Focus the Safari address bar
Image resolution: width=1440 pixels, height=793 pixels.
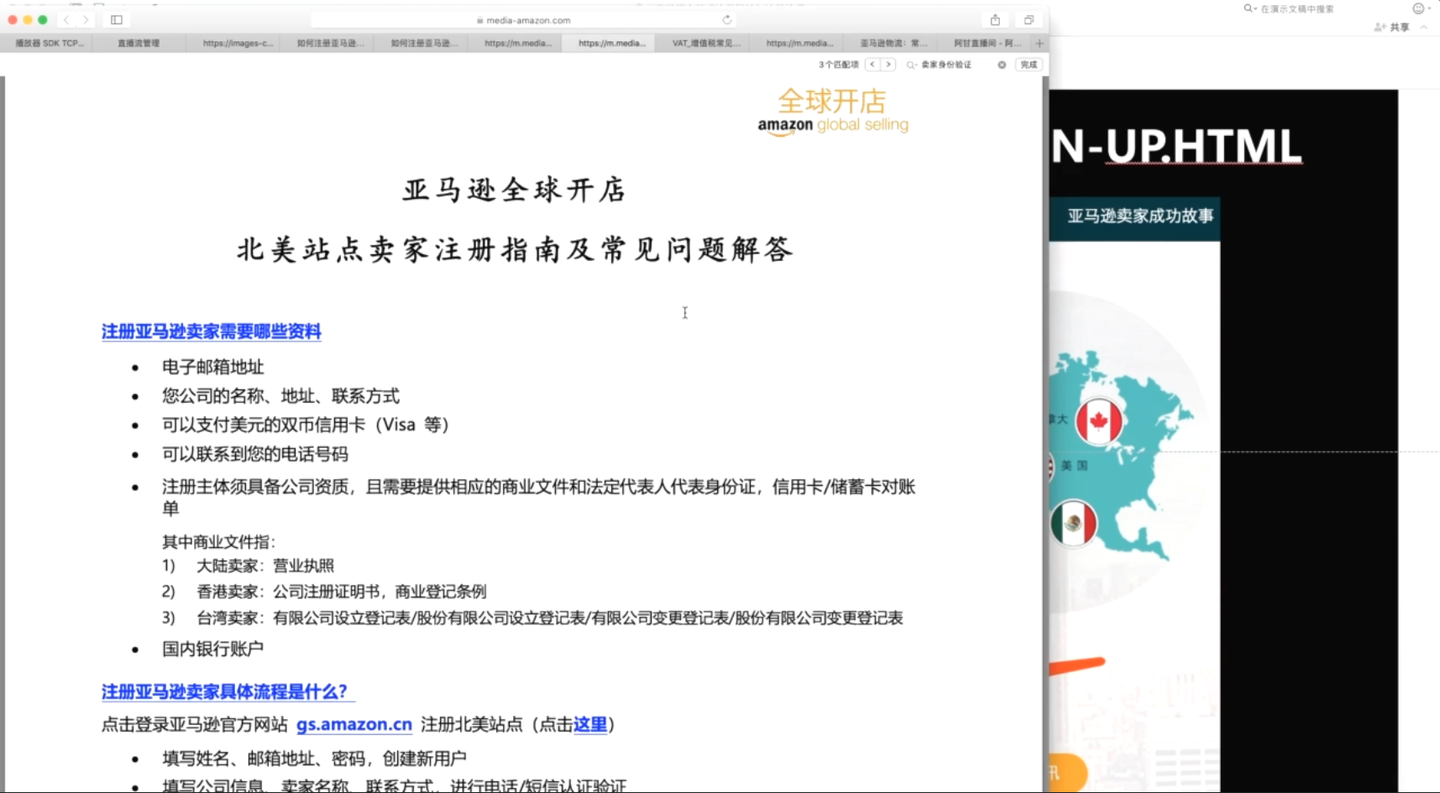[x=524, y=20]
